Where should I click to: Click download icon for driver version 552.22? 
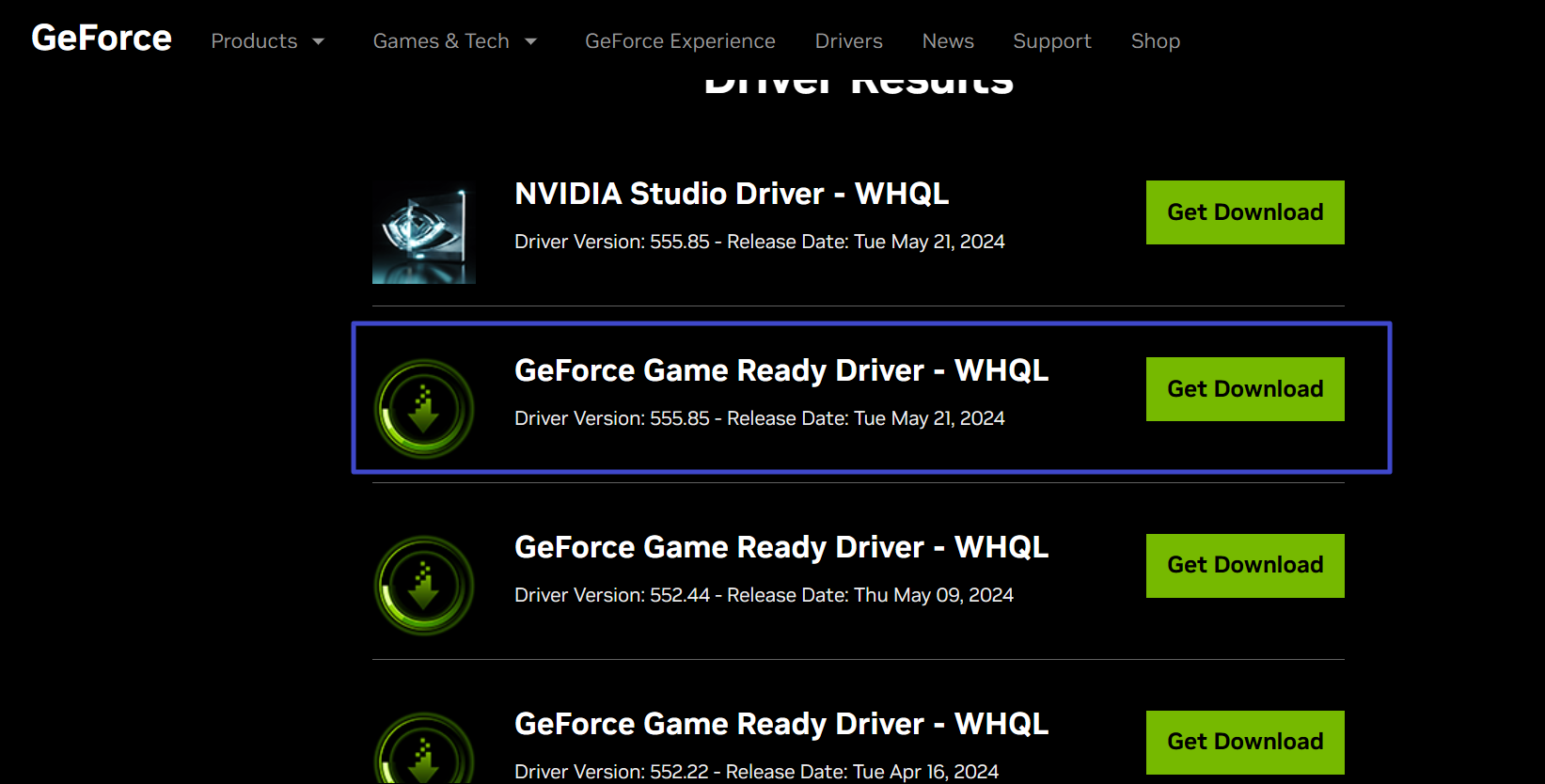(424, 752)
